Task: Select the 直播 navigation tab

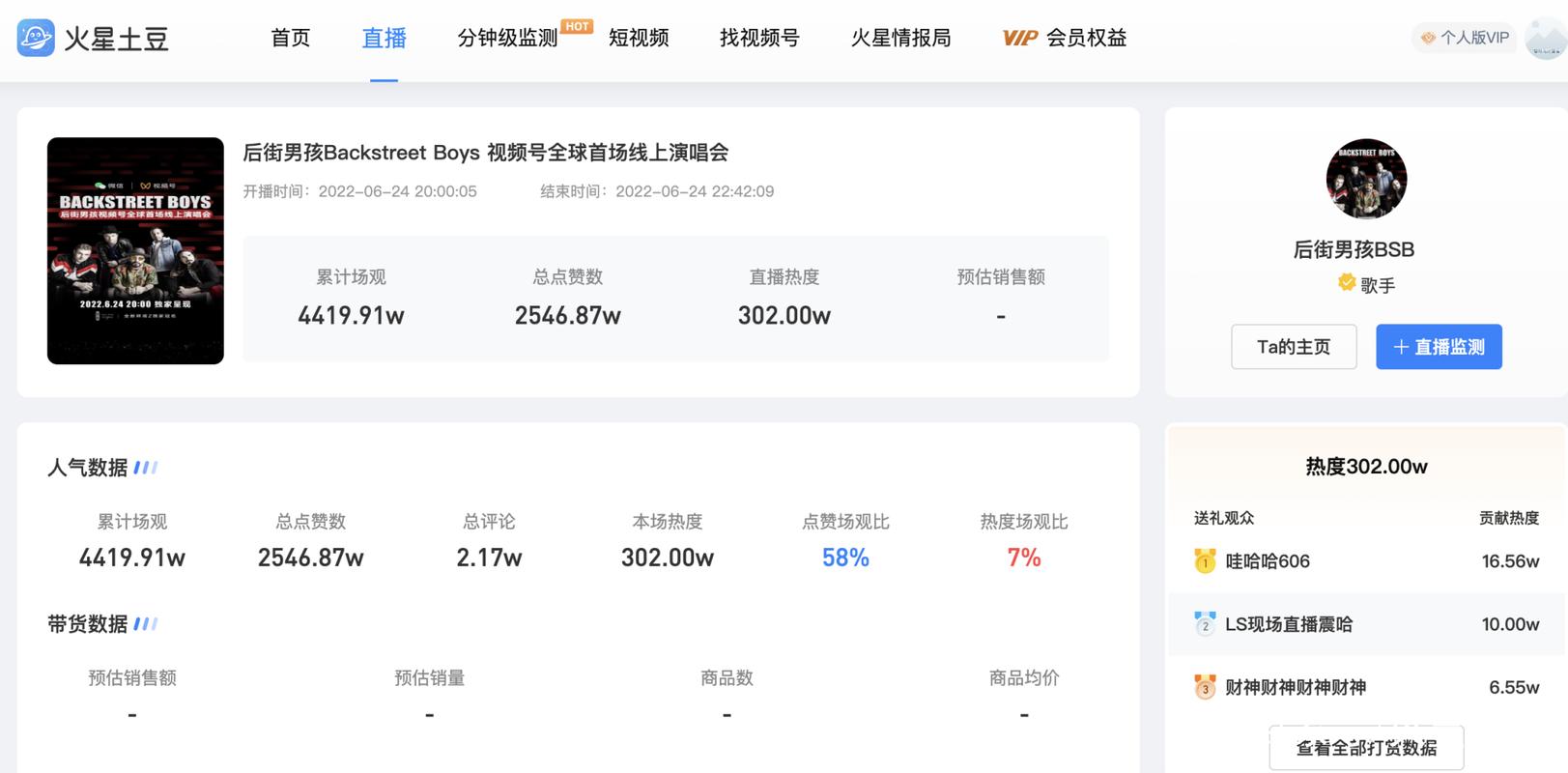Action: (x=384, y=38)
